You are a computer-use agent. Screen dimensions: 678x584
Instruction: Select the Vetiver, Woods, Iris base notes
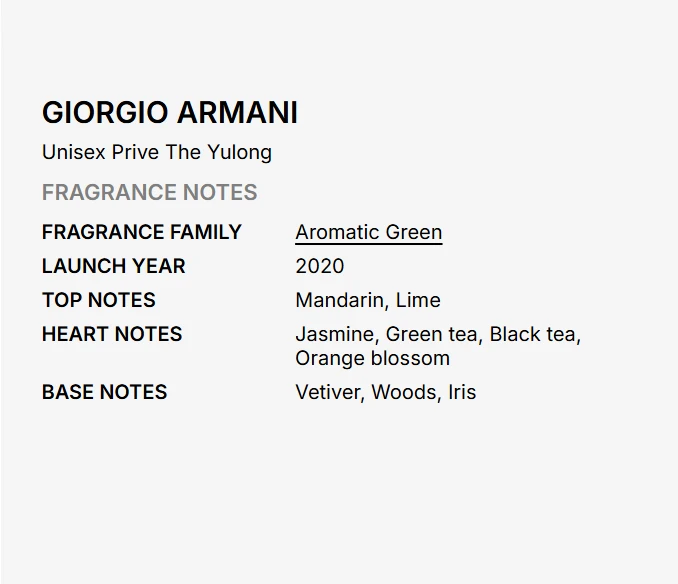point(386,393)
